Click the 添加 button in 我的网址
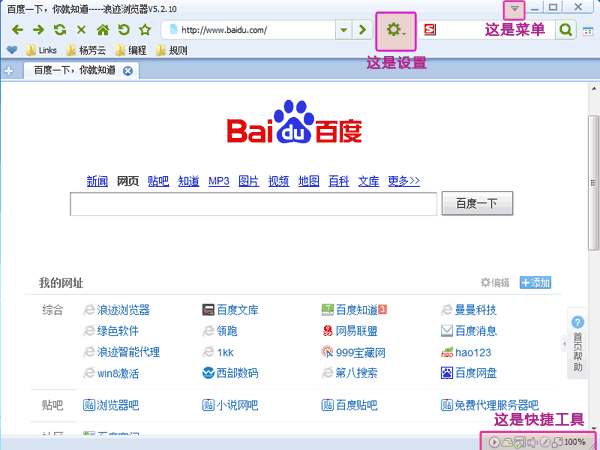This screenshot has width=600, height=450. pyautogui.click(x=535, y=283)
